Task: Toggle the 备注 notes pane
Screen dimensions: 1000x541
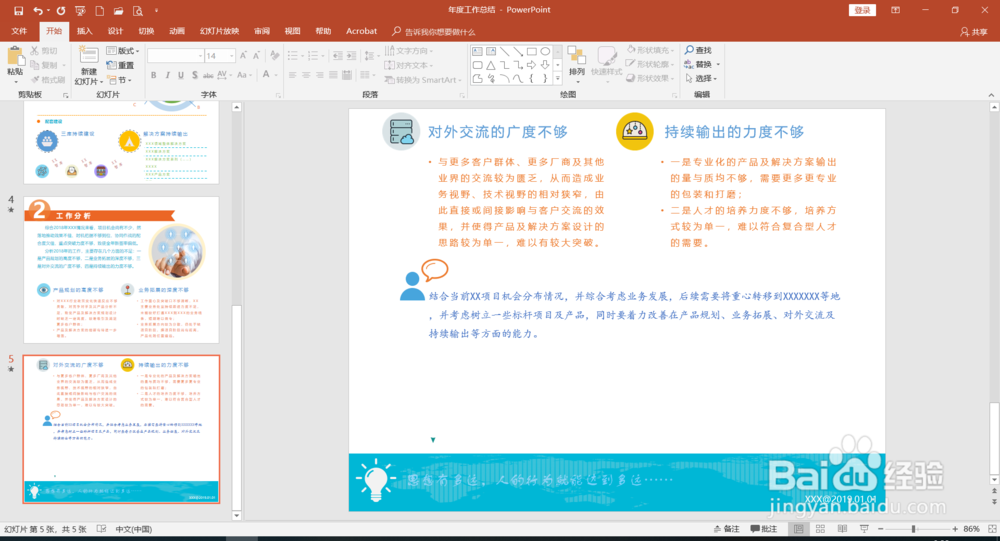Action: 726,529
